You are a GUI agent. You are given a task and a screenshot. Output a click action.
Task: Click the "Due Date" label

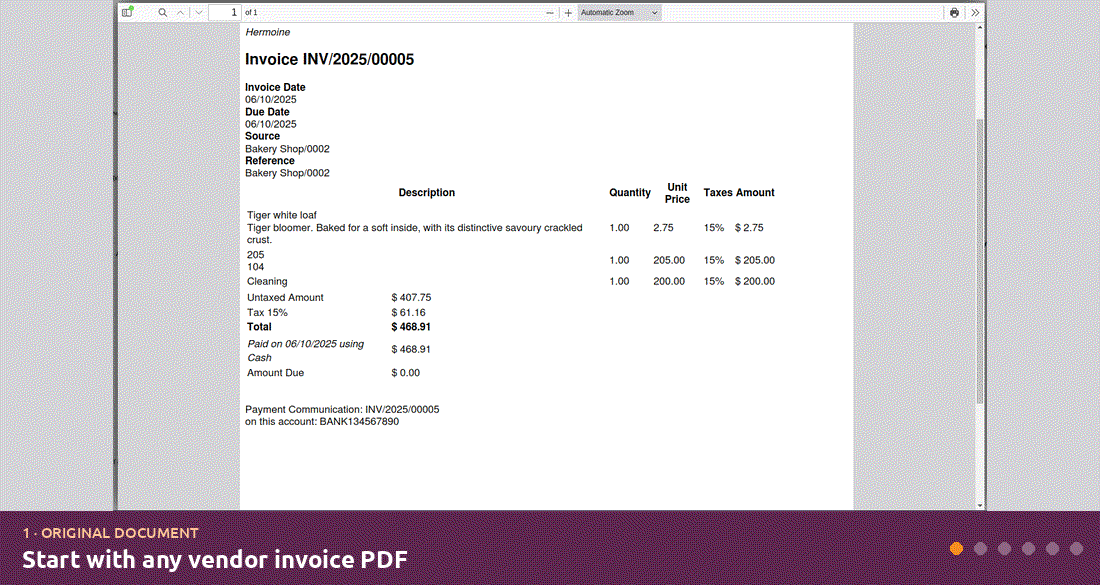(267, 112)
